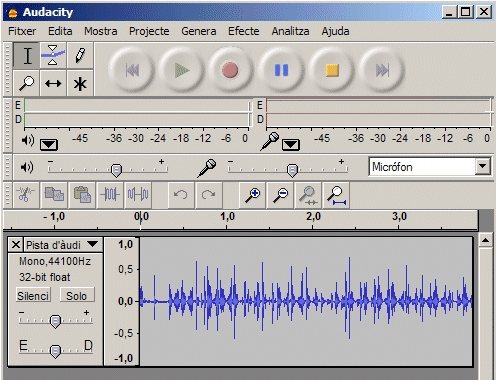The width and height of the screenshot is (496, 380).
Task: Open the input meter dropdown arrow
Action: point(291,145)
